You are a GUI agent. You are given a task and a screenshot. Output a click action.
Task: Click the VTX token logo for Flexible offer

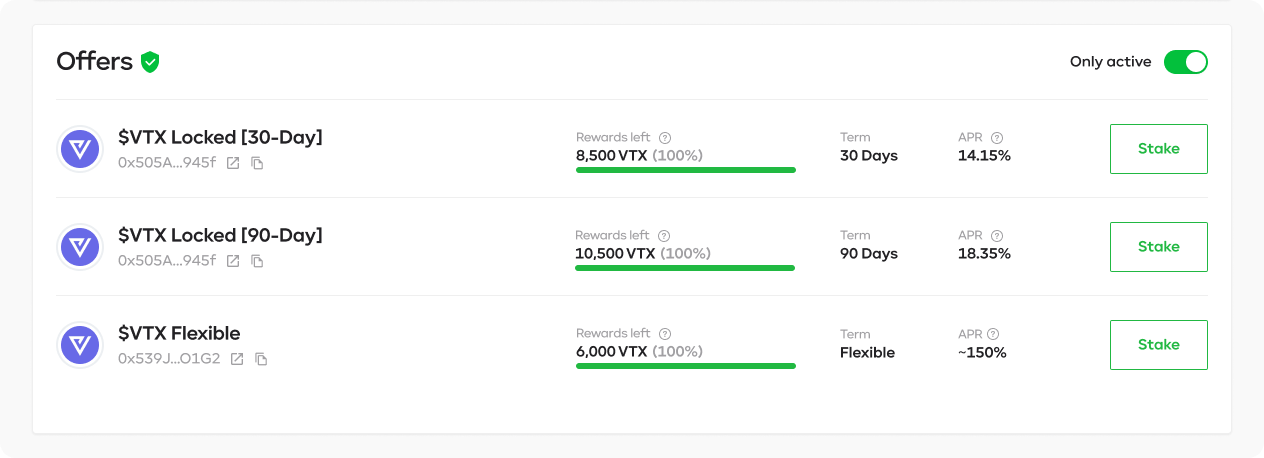(x=80, y=345)
